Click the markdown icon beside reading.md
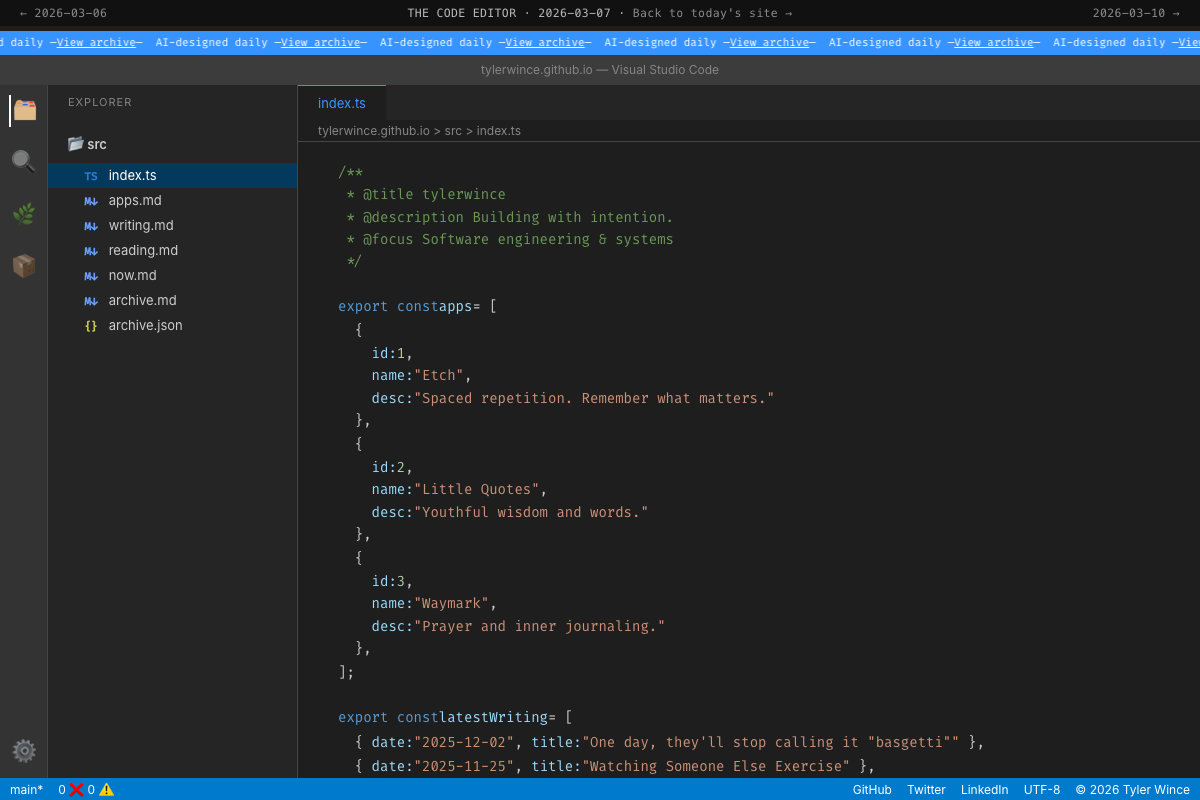 pos(91,251)
